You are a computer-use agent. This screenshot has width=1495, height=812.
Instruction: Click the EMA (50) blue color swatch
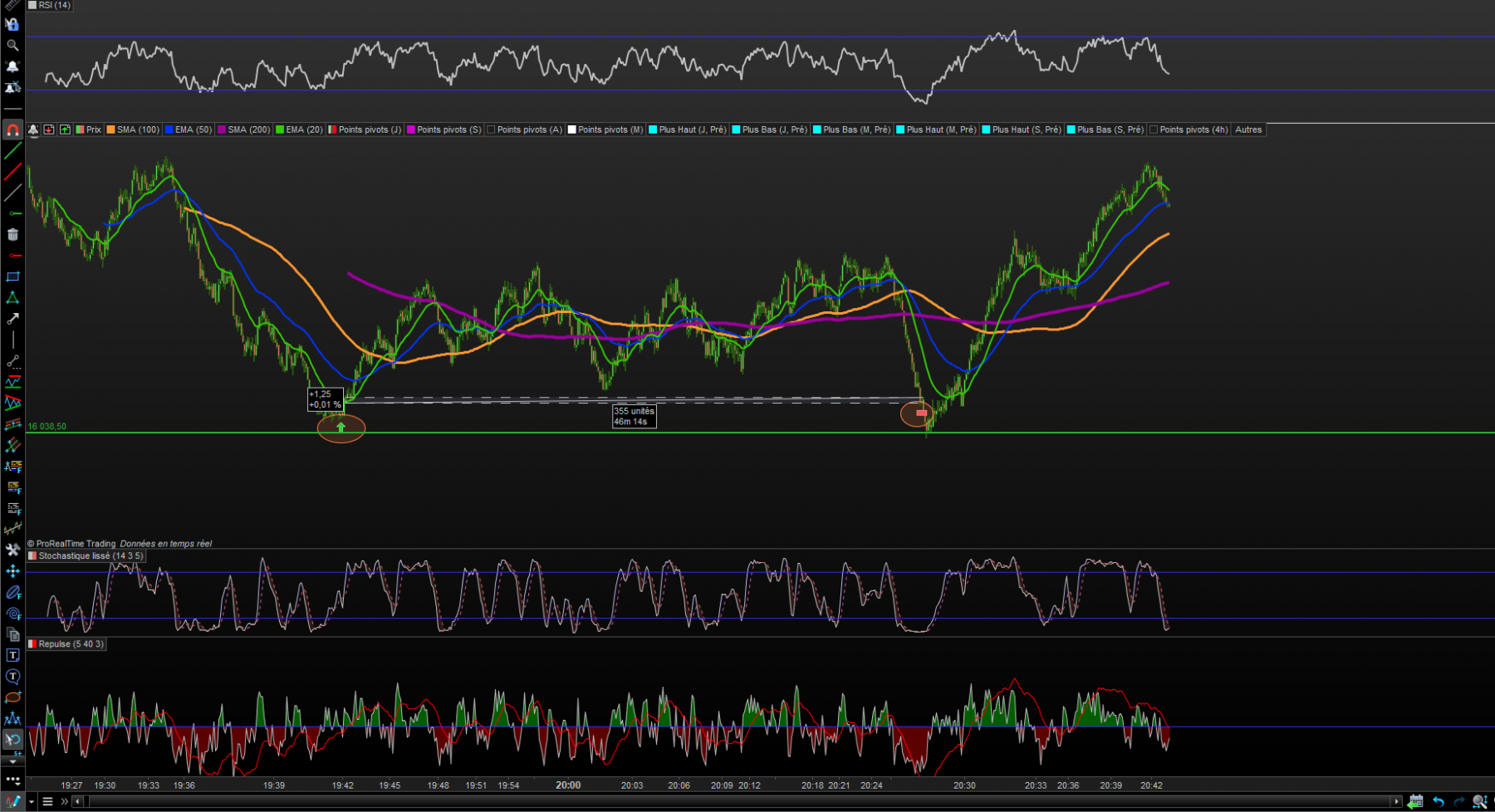pos(169,130)
